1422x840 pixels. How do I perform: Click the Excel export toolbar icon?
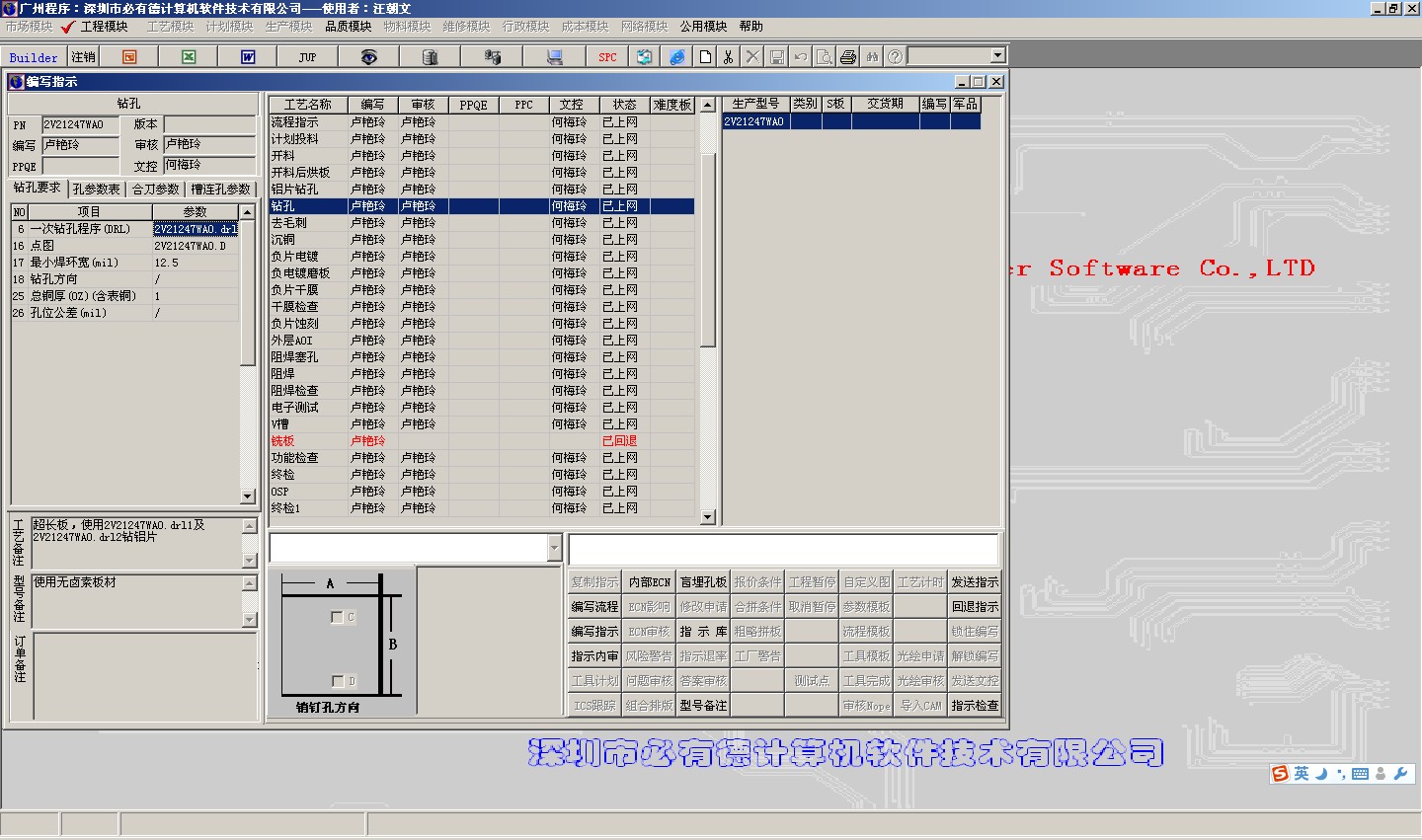pos(189,57)
